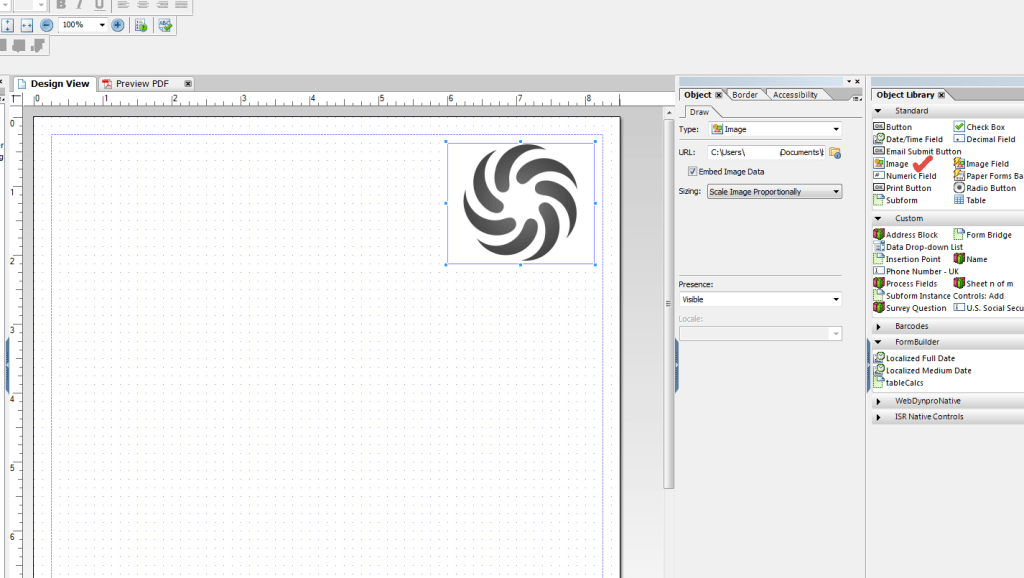The height and width of the screenshot is (578, 1024).
Task: Toggle bold text formatting
Action: [x=62, y=5]
